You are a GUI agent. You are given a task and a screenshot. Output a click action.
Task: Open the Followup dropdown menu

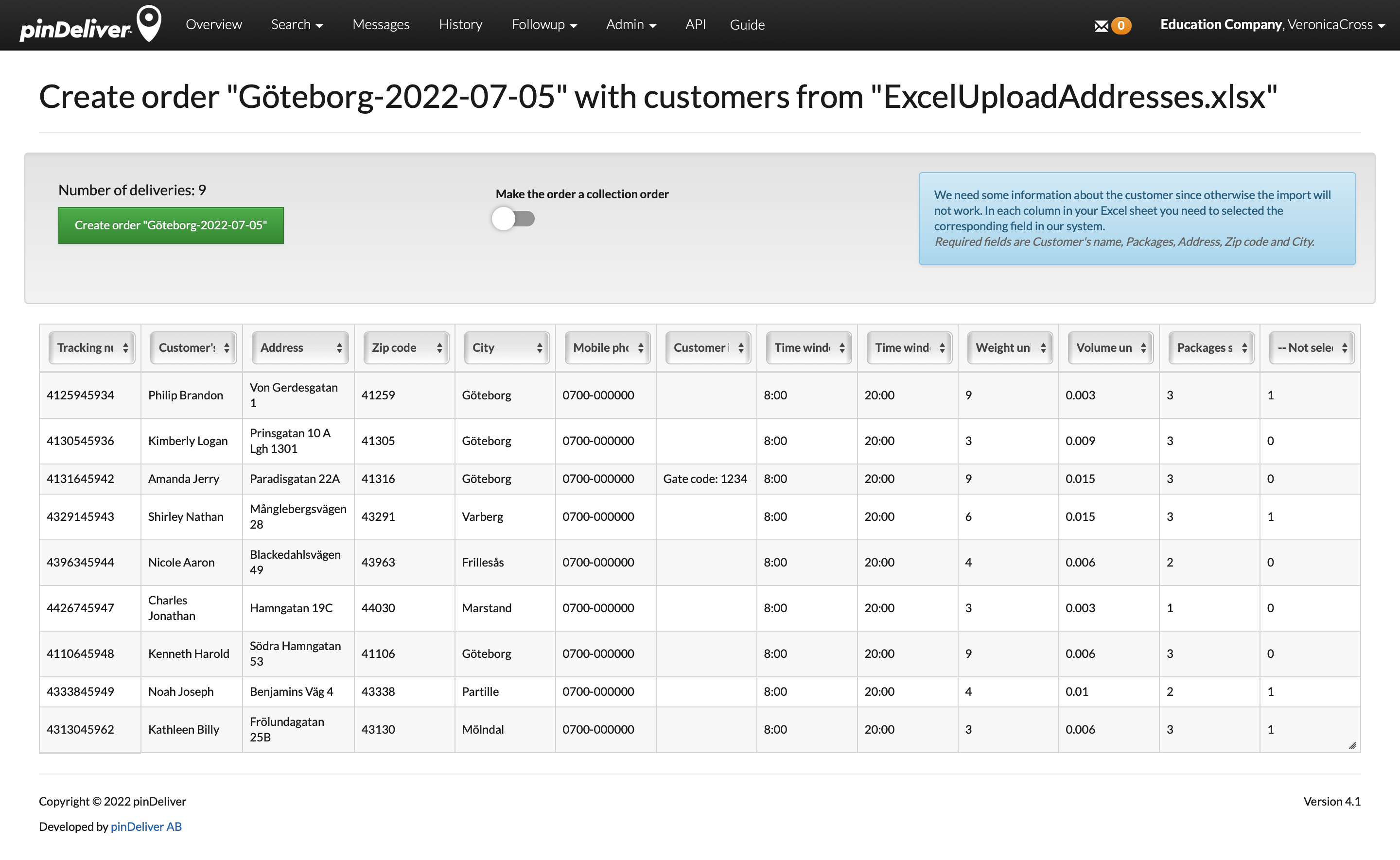point(545,24)
